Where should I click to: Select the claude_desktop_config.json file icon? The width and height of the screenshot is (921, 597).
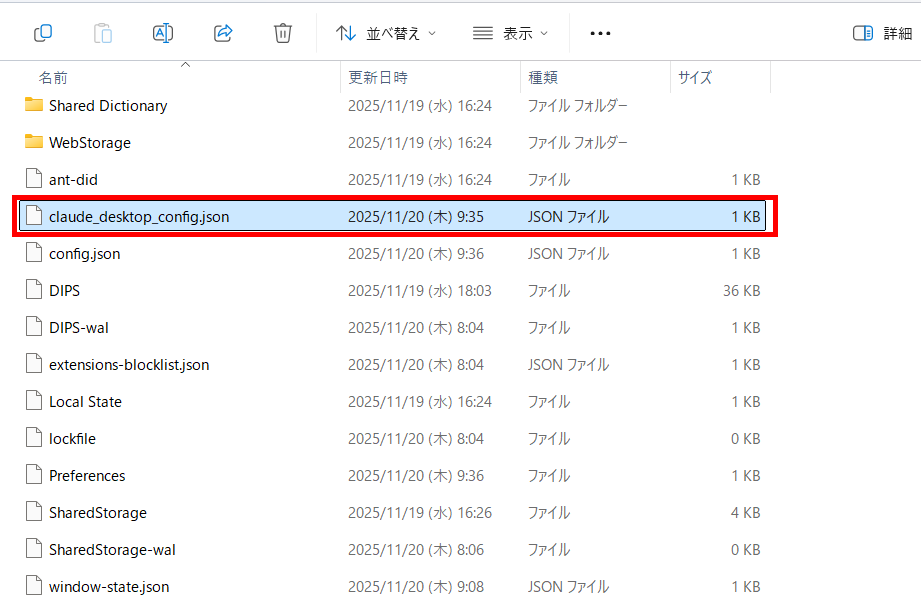[34, 216]
